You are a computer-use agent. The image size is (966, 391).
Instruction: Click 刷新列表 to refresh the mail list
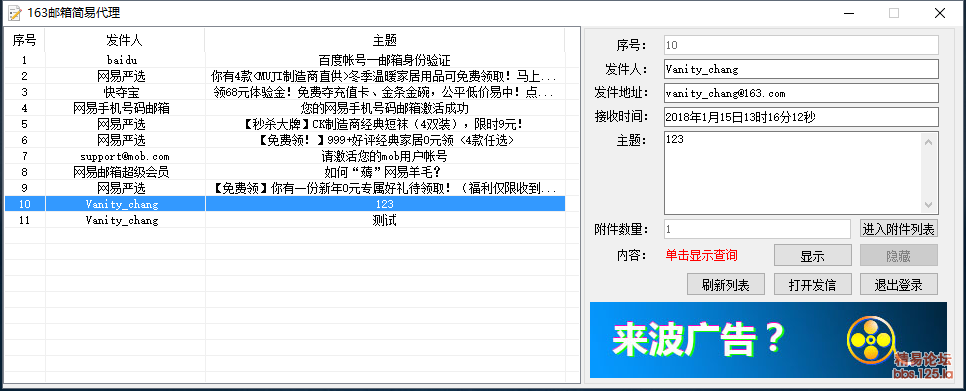point(726,284)
